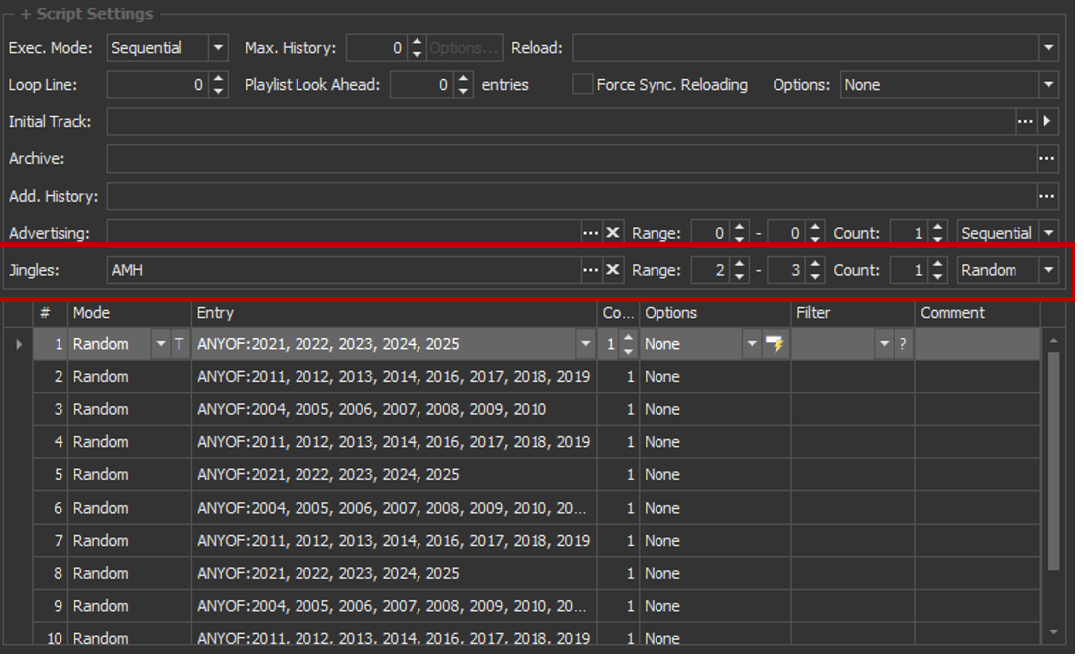Browse for an Archive with ellipsis icon
1084x663 pixels.
click(x=1047, y=158)
